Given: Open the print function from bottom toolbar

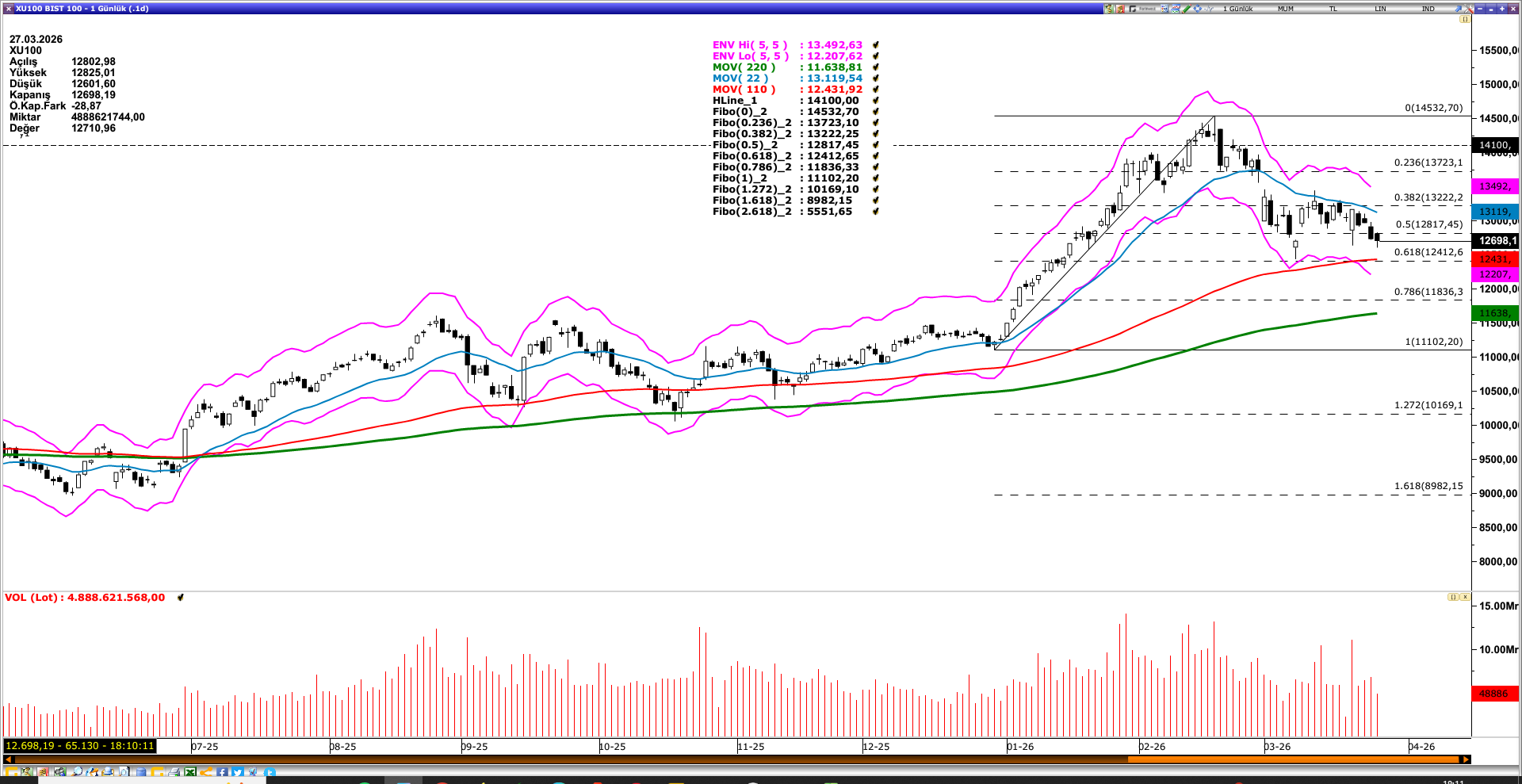Looking at the screenshot, I should (x=174, y=773).
